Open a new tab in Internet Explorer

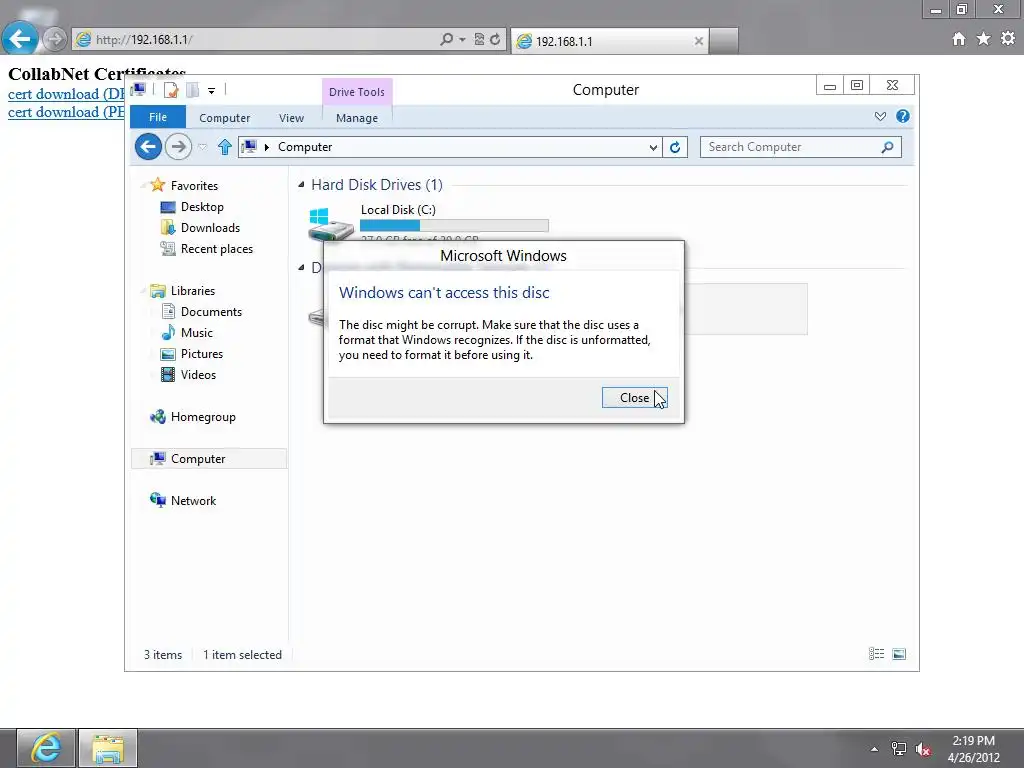pyautogui.click(x=724, y=41)
